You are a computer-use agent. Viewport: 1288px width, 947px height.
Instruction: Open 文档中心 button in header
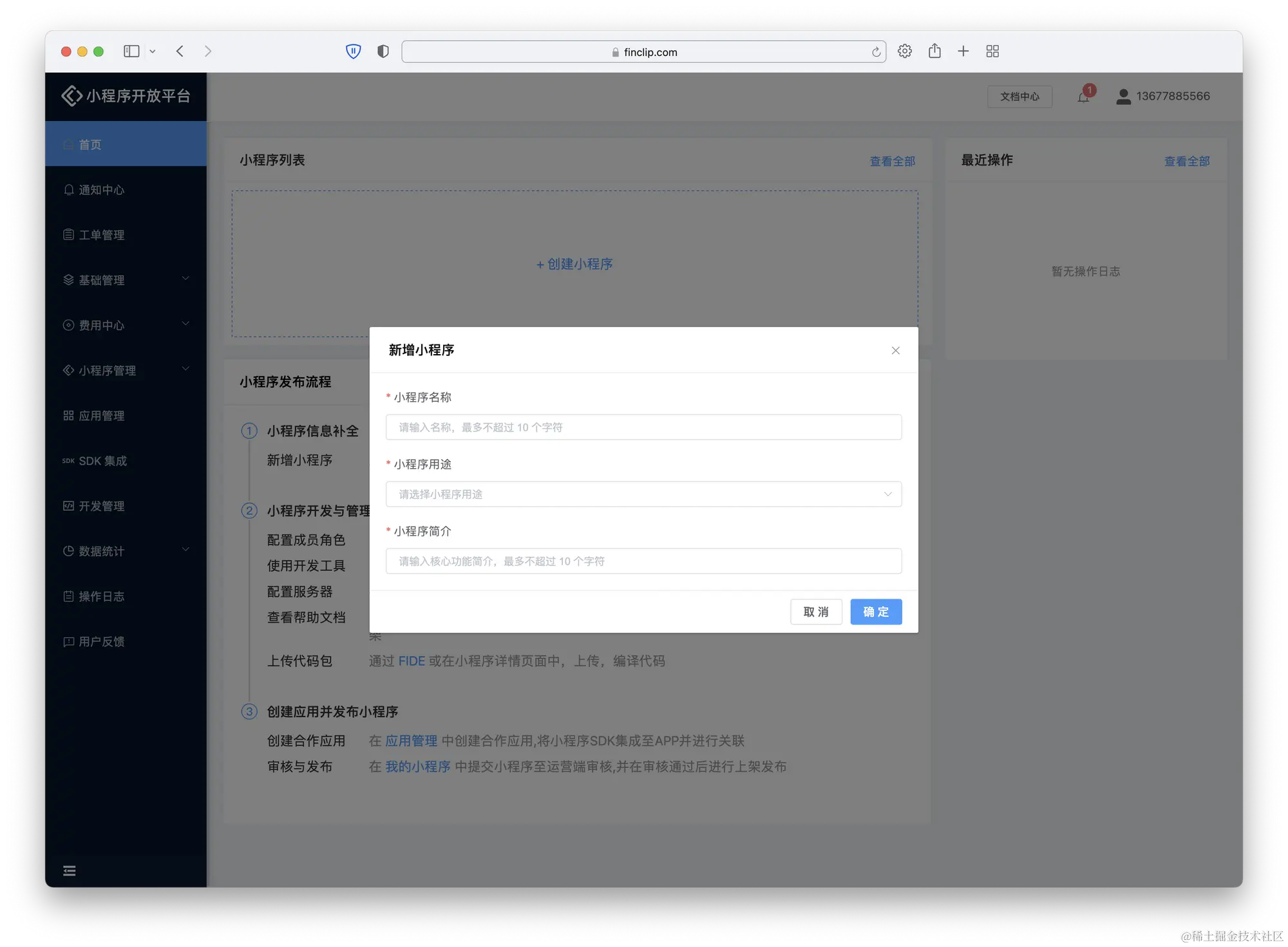(1019, 97)
